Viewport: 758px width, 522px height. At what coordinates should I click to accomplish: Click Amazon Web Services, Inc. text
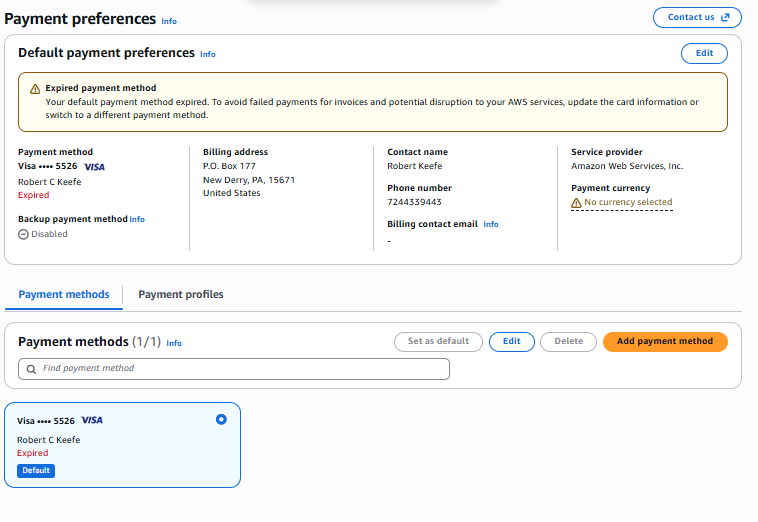pos(627,166)
